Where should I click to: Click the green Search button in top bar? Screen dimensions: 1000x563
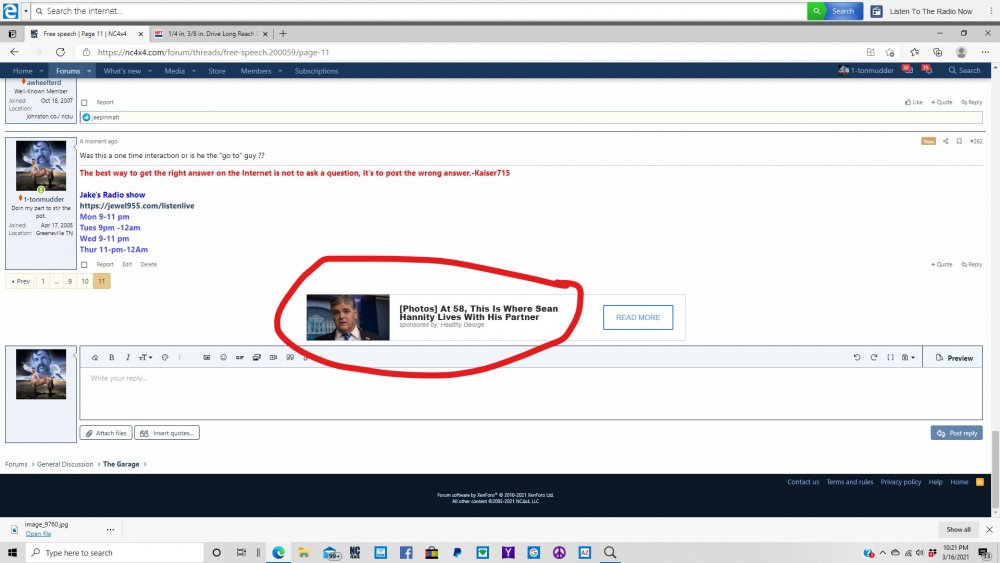pos(835,11)
